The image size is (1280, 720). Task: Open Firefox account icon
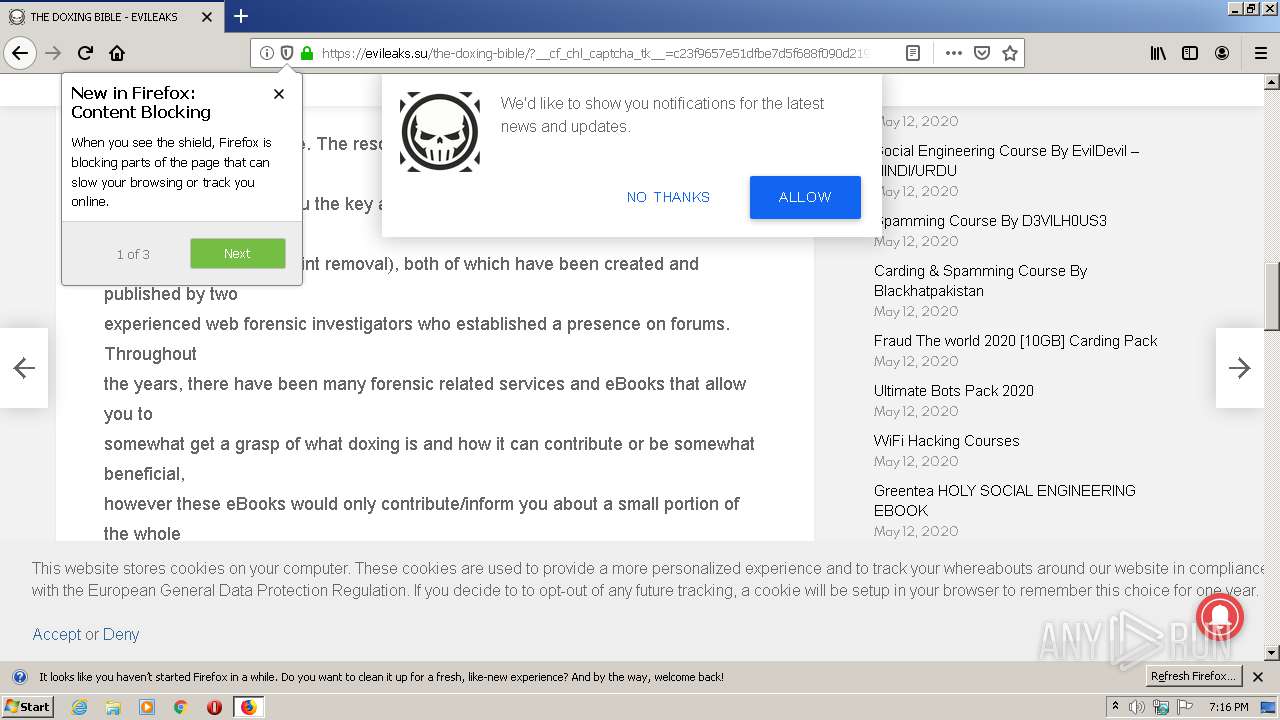click(1222, 53)
